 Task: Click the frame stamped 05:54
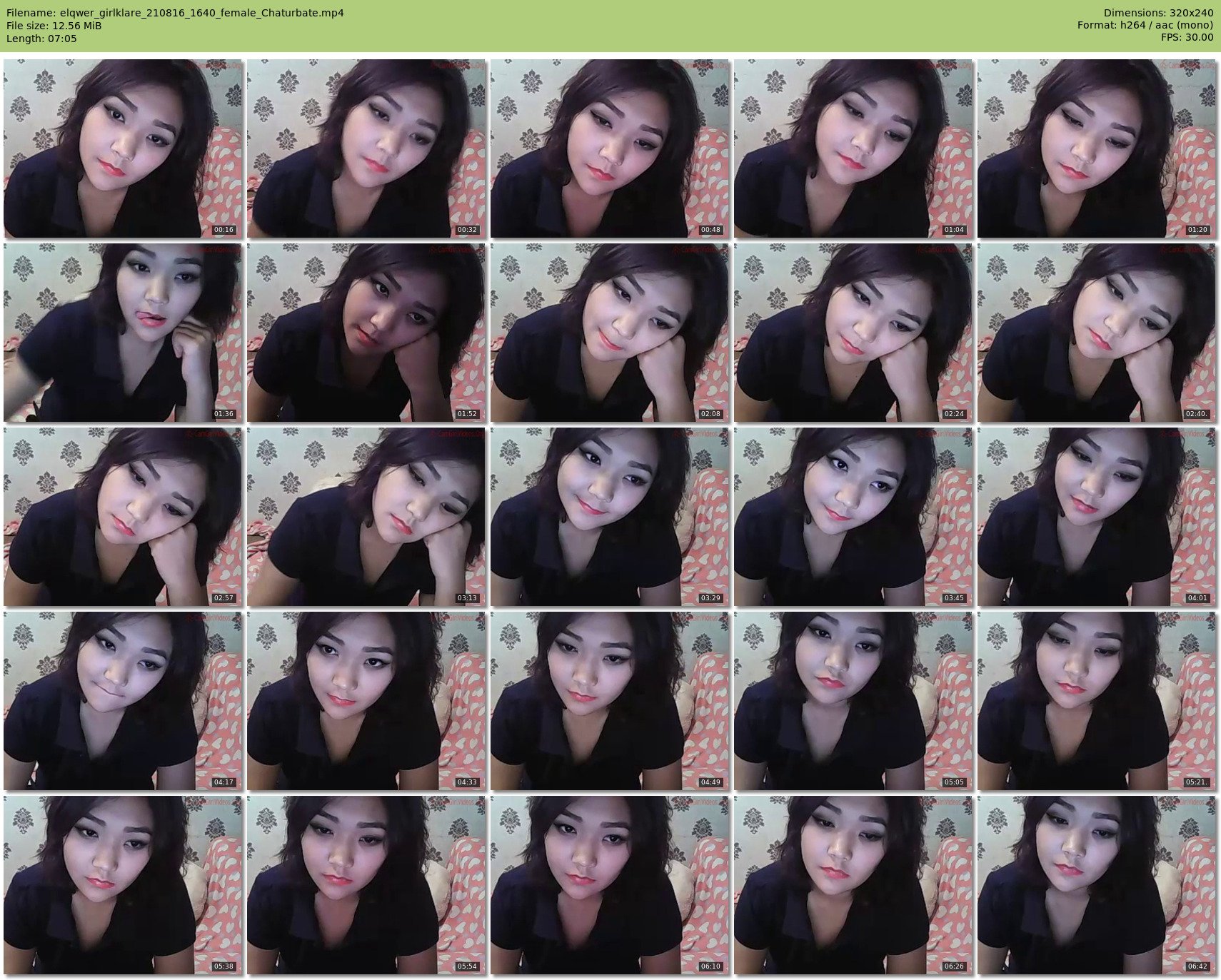[366, 885]
